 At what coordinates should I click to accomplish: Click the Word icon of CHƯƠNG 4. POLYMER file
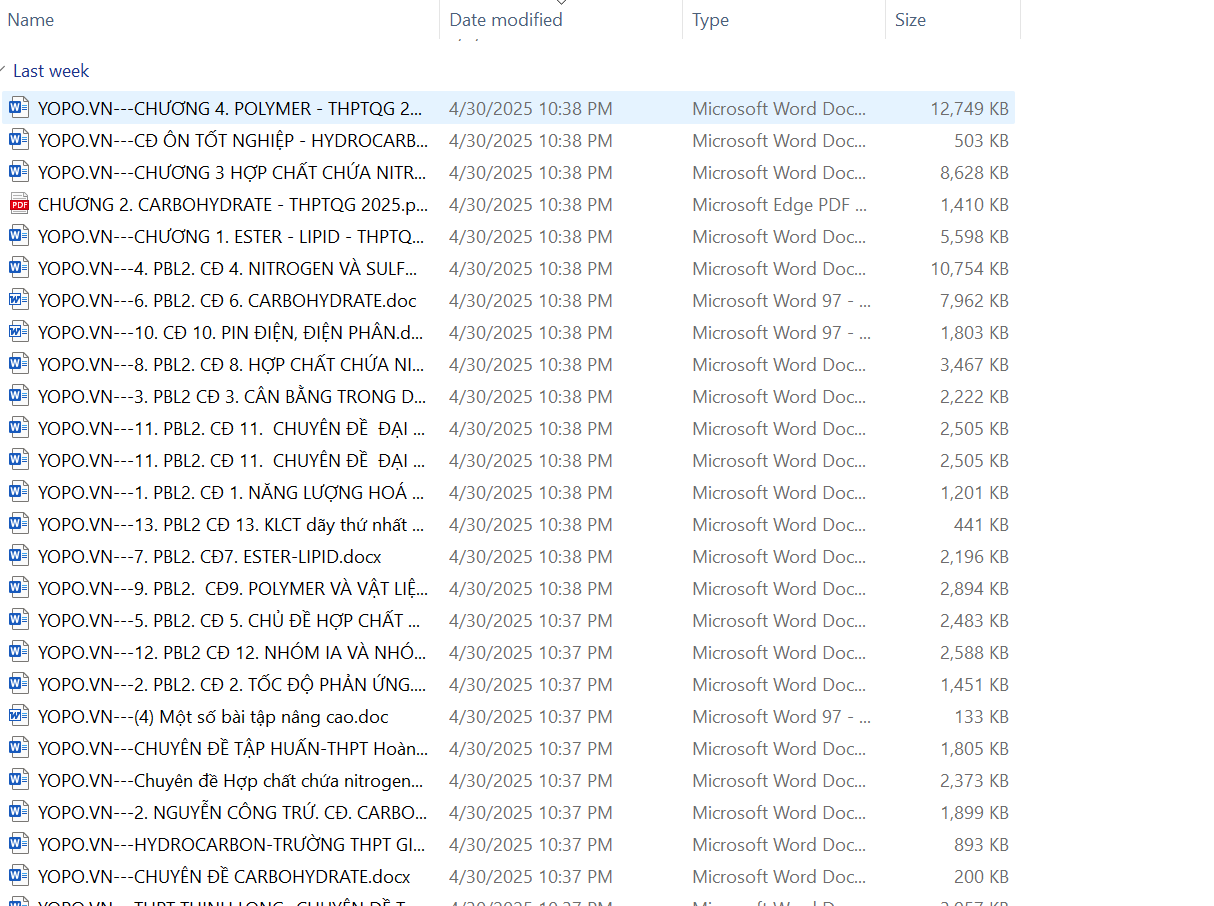(19, 108)
